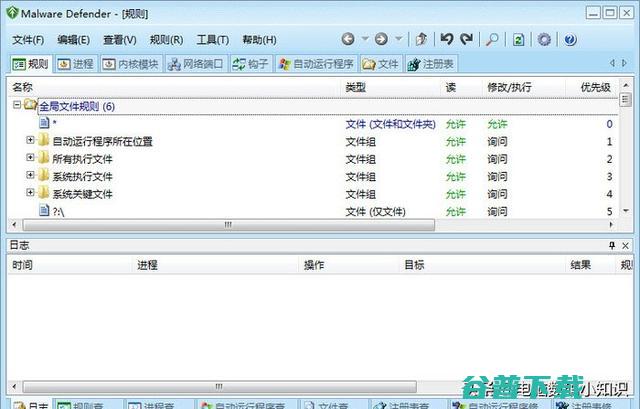Image resolution: width=640 pixels, height=409 pixels.
Task: Collapse the 全局文件规则 (6) tree node
Action: 17,105
